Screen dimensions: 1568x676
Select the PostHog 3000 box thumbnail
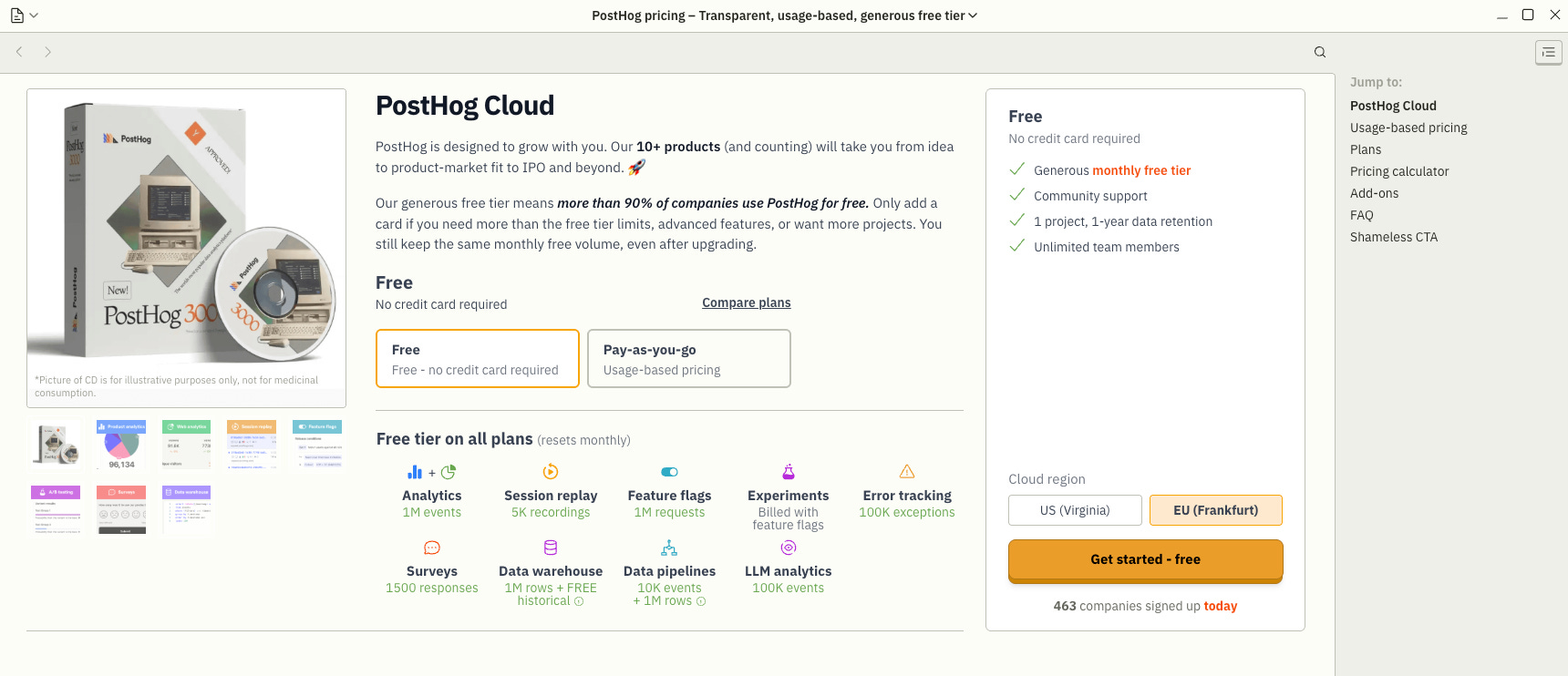57,445
